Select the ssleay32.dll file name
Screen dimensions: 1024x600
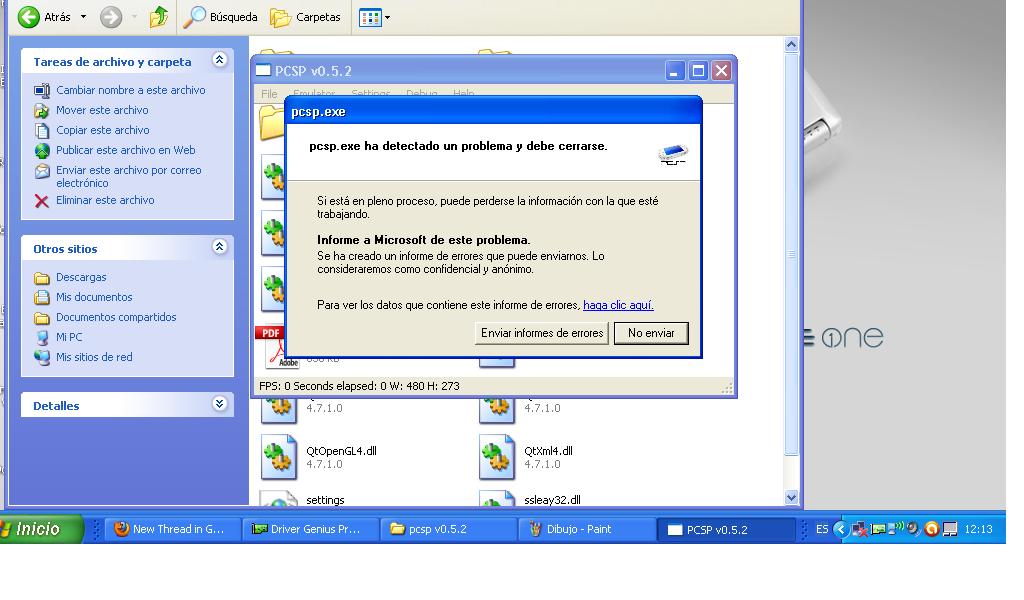(x=552, y=500)
